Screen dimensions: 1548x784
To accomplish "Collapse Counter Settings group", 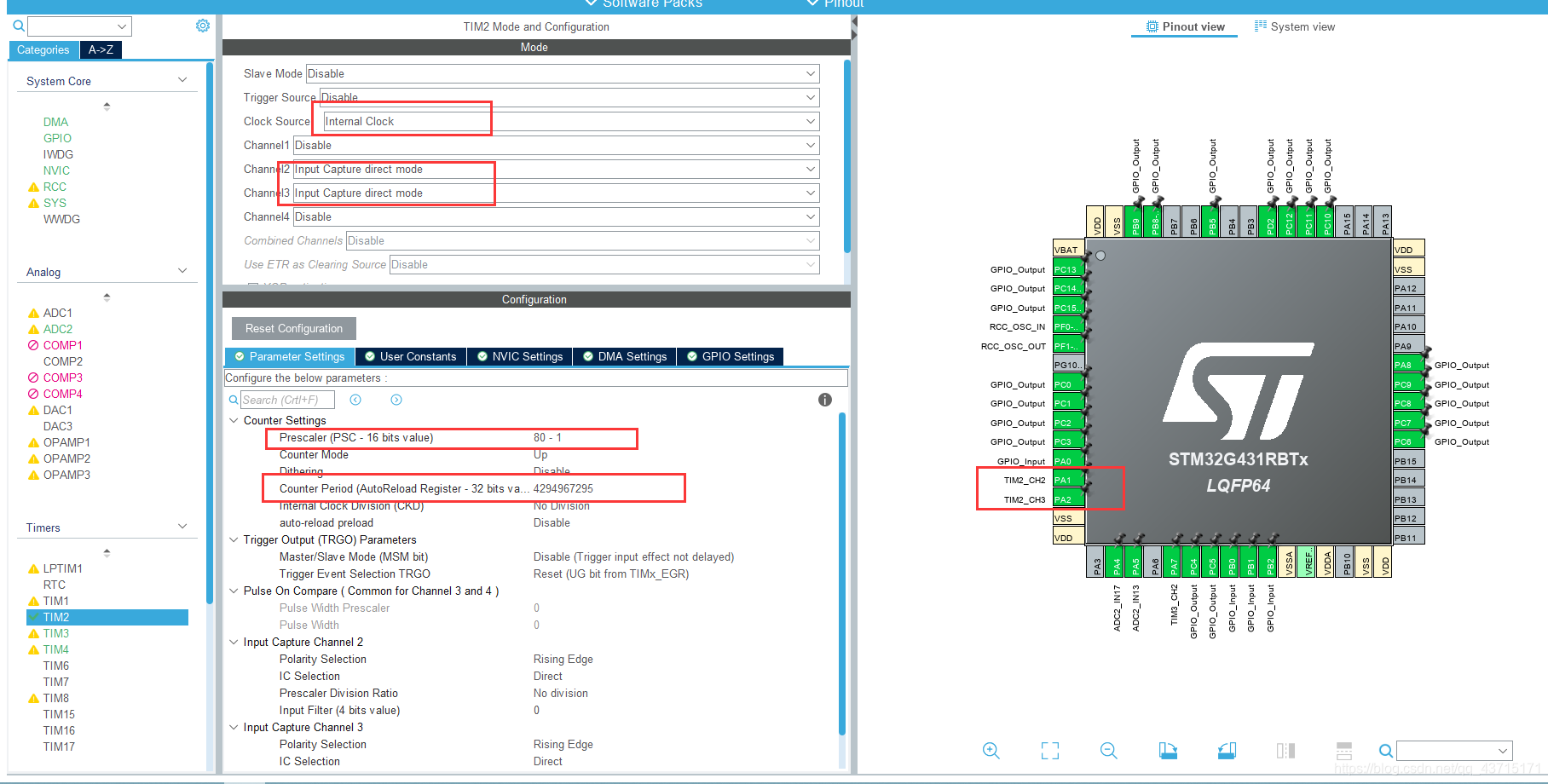I will coord(234,420).
